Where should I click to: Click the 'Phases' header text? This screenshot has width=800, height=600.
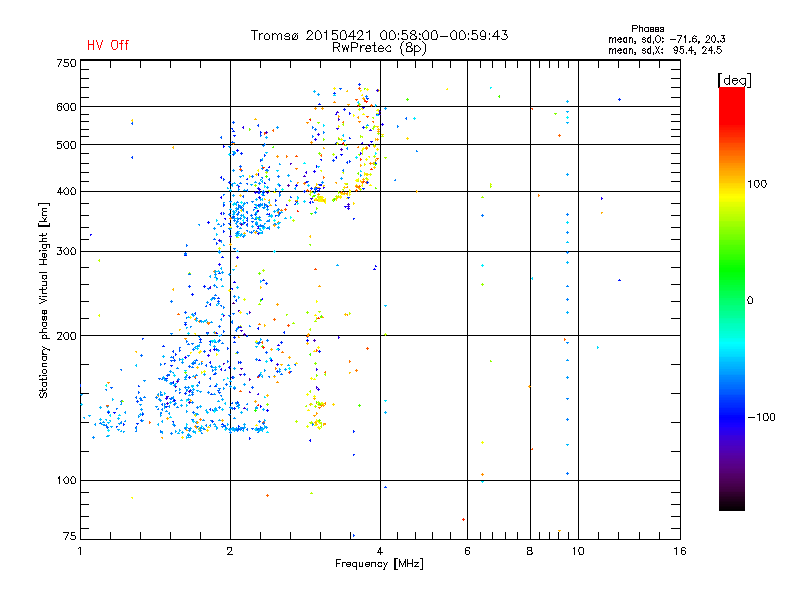coord(647,29)
